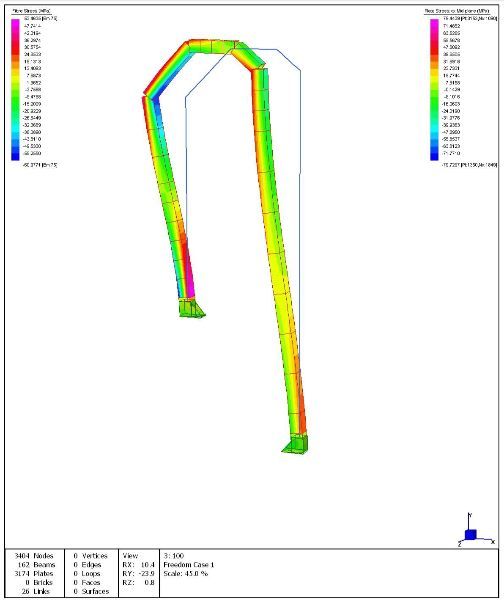Click the XYZ axis triad icon
Viewport: 504px width, 600px height.
[x=476, y=531]
